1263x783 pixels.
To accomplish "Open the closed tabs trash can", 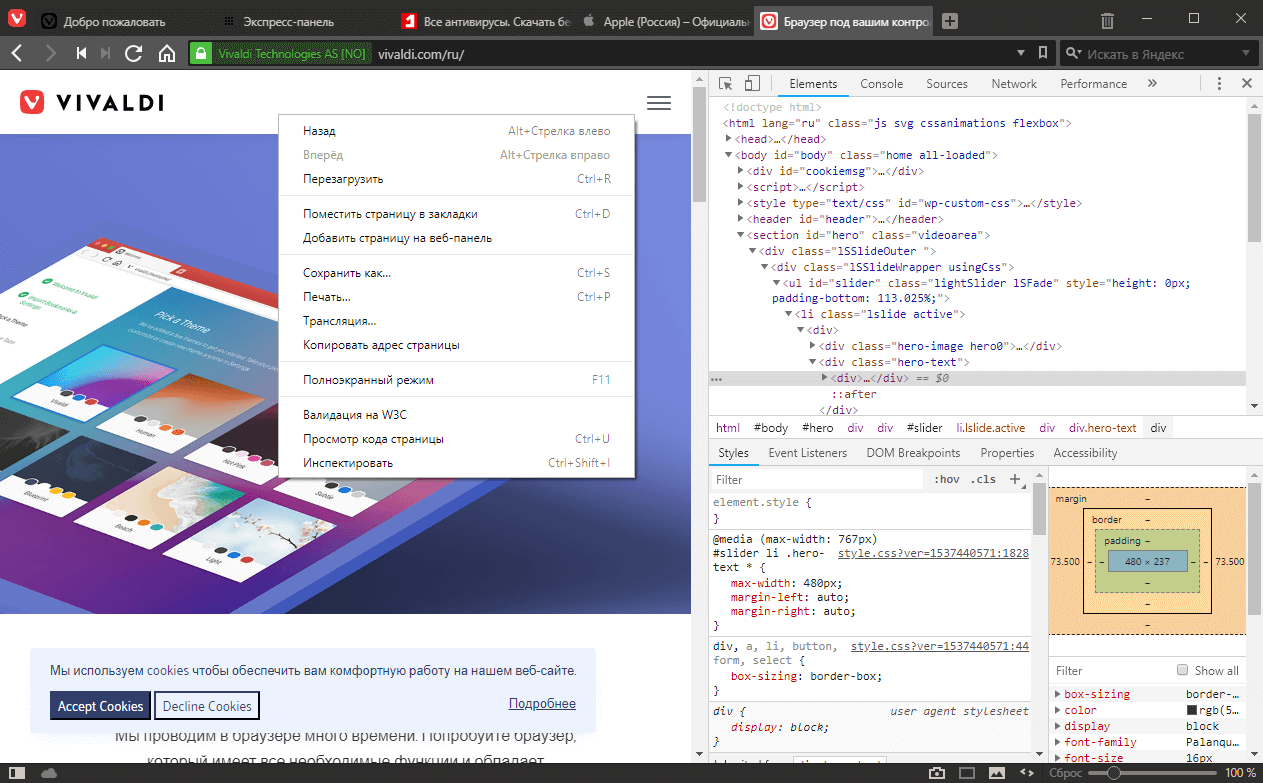I will click(x=1107, y=20).
